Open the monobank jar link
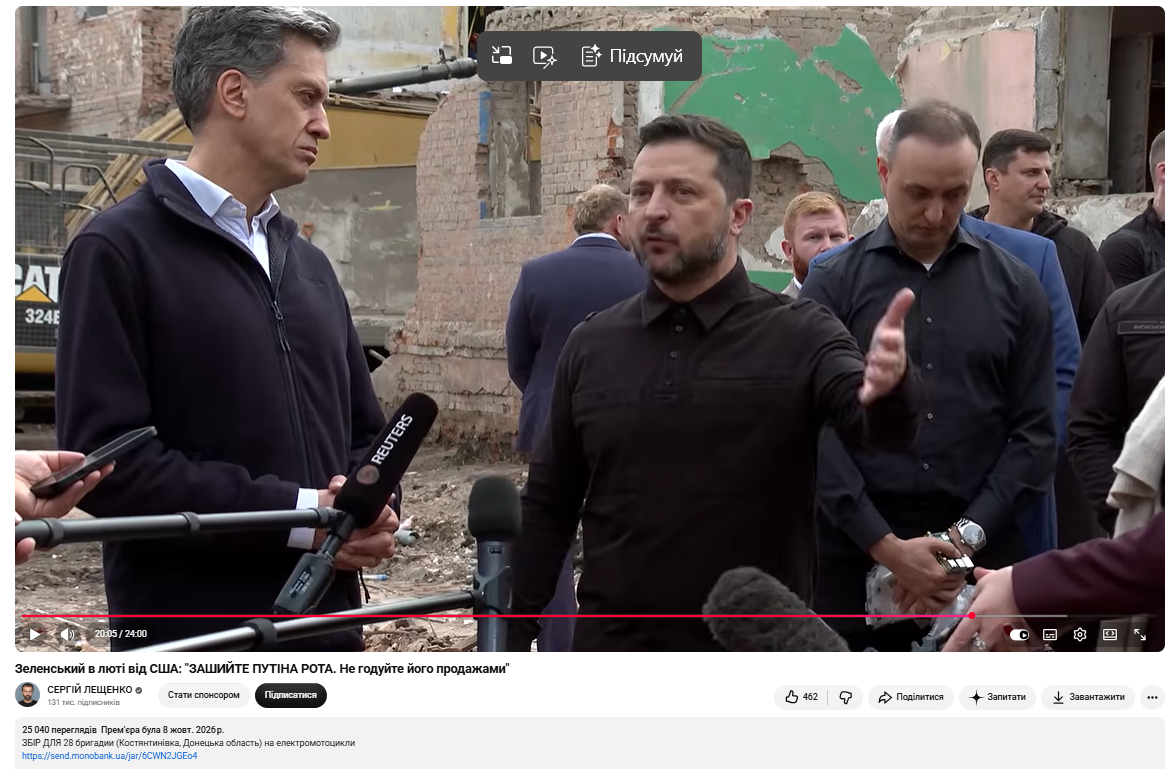Viewport: 1170px width, 769px height. (110, 756)
